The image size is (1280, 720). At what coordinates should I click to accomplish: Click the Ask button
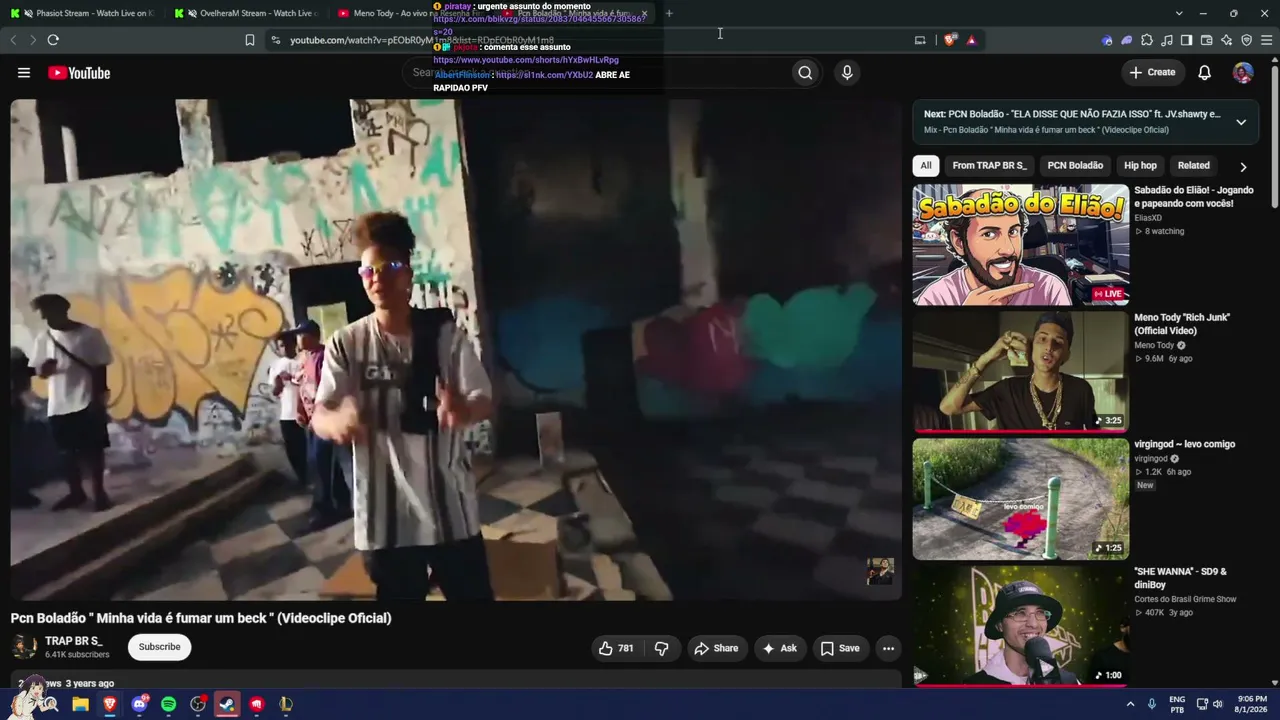[779, 648]
